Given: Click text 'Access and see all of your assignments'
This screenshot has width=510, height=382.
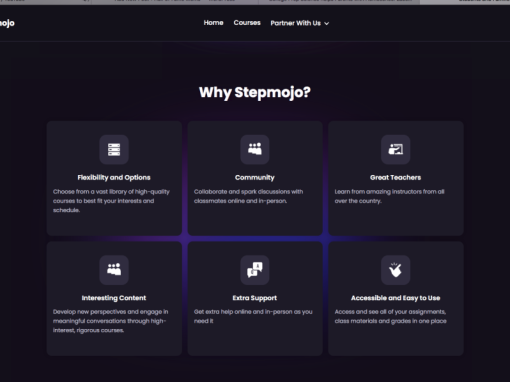Looking at the screenshot, I should [390, 312].
